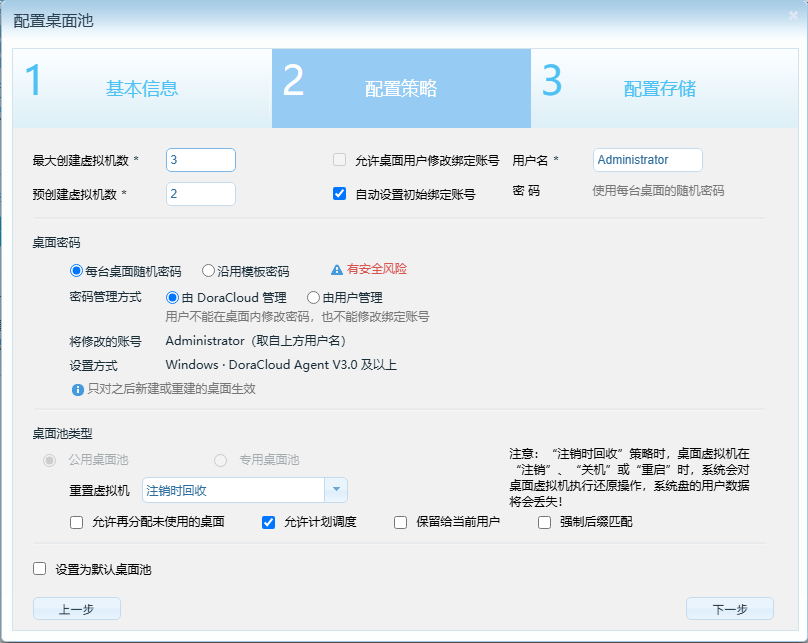Click the 配置桌面池 dialog title
Screen dimensions: 808x643
[x=53, y=21]
